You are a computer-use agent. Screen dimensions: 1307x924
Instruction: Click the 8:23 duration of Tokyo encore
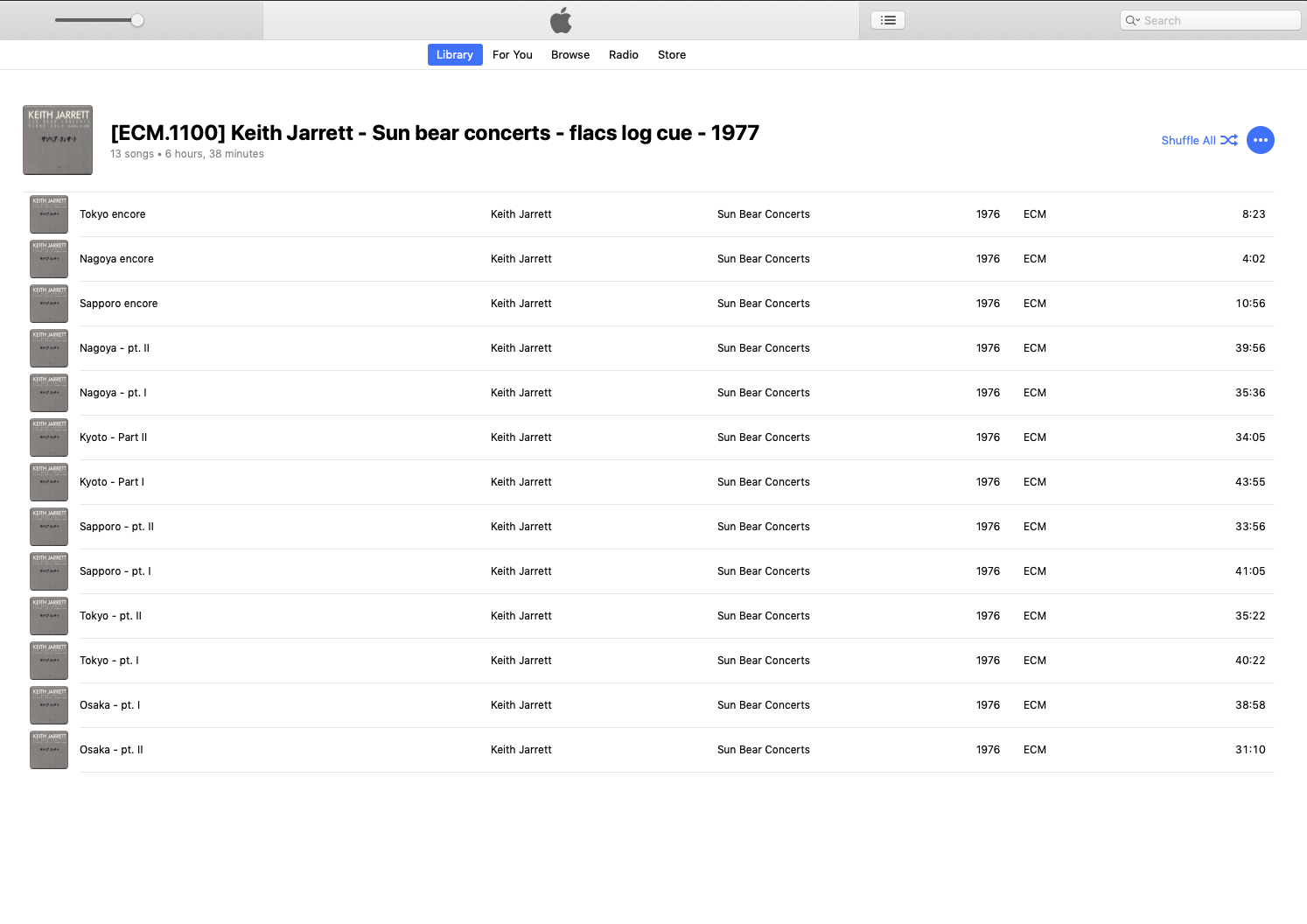pos(1254,214)
